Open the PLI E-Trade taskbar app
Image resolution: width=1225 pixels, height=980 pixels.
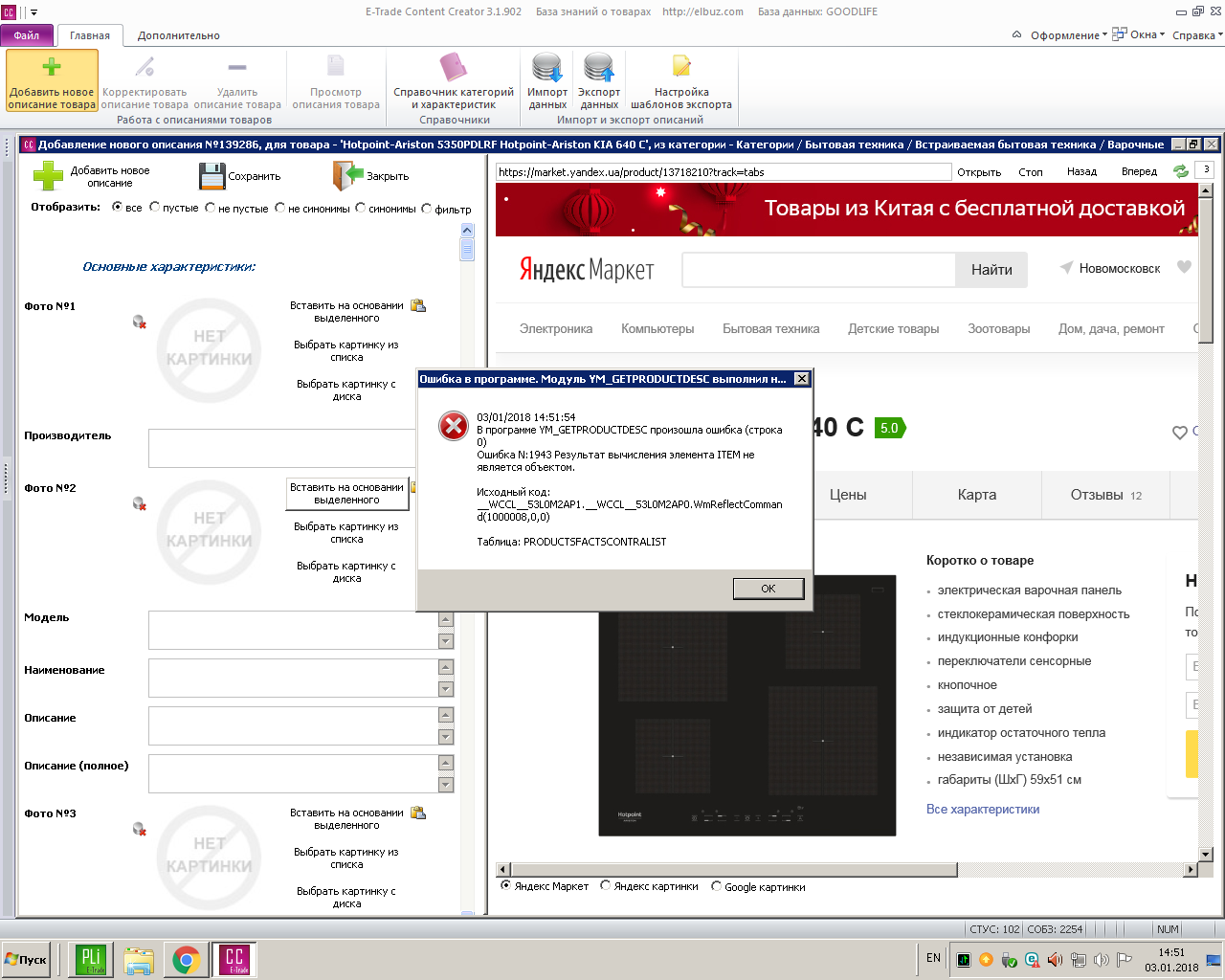pyautogui.click(x=92, y=959)
